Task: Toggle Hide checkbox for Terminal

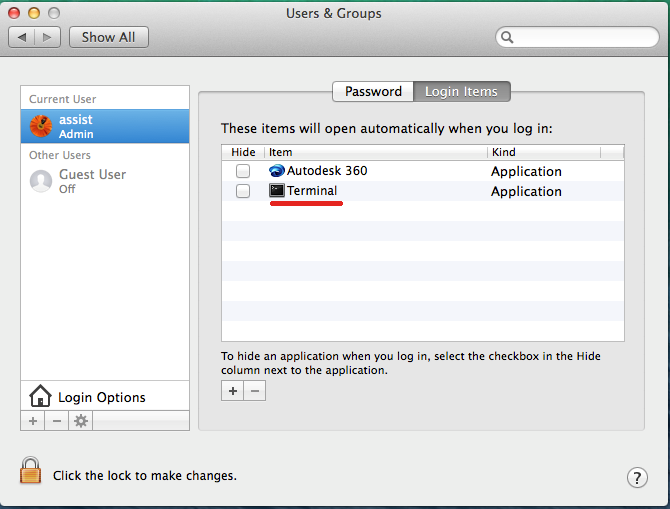Action: 243,191
